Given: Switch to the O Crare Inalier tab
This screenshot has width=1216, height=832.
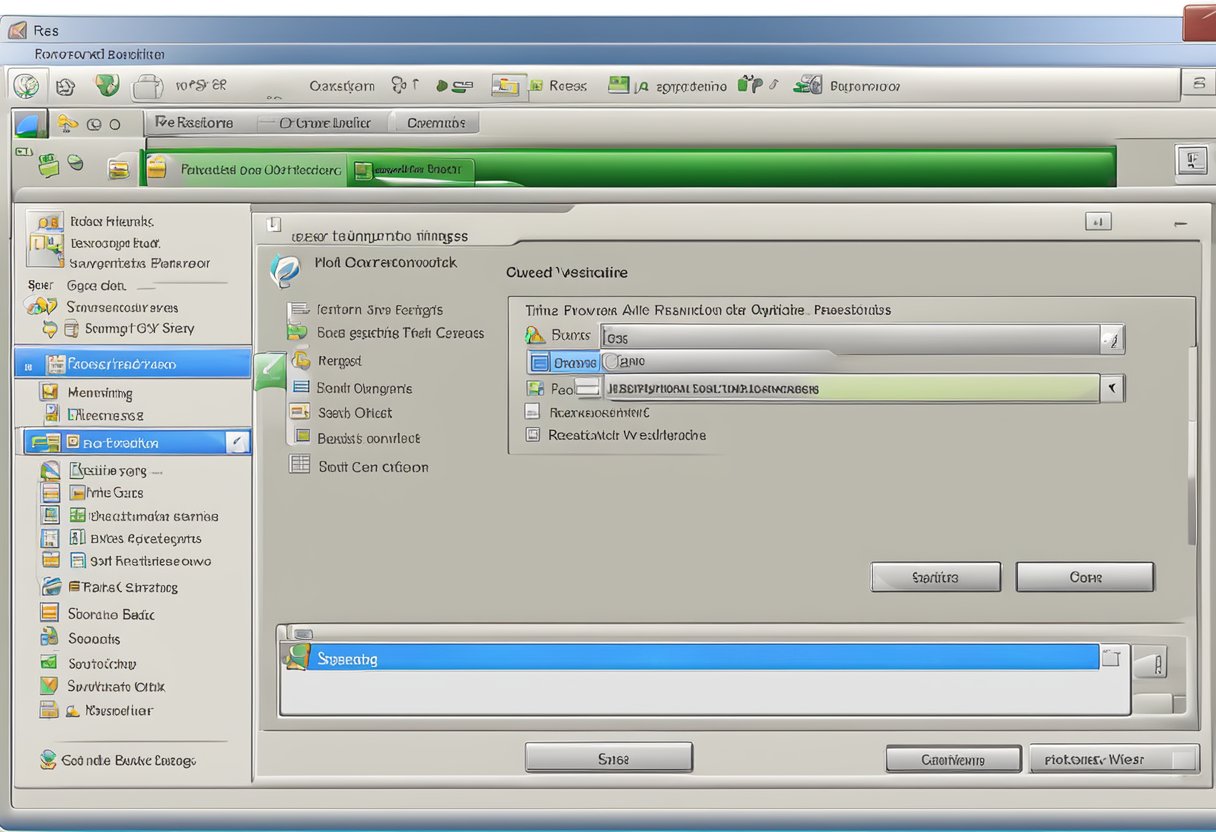Looking at the screenshot, I should (x=324, y=123).
